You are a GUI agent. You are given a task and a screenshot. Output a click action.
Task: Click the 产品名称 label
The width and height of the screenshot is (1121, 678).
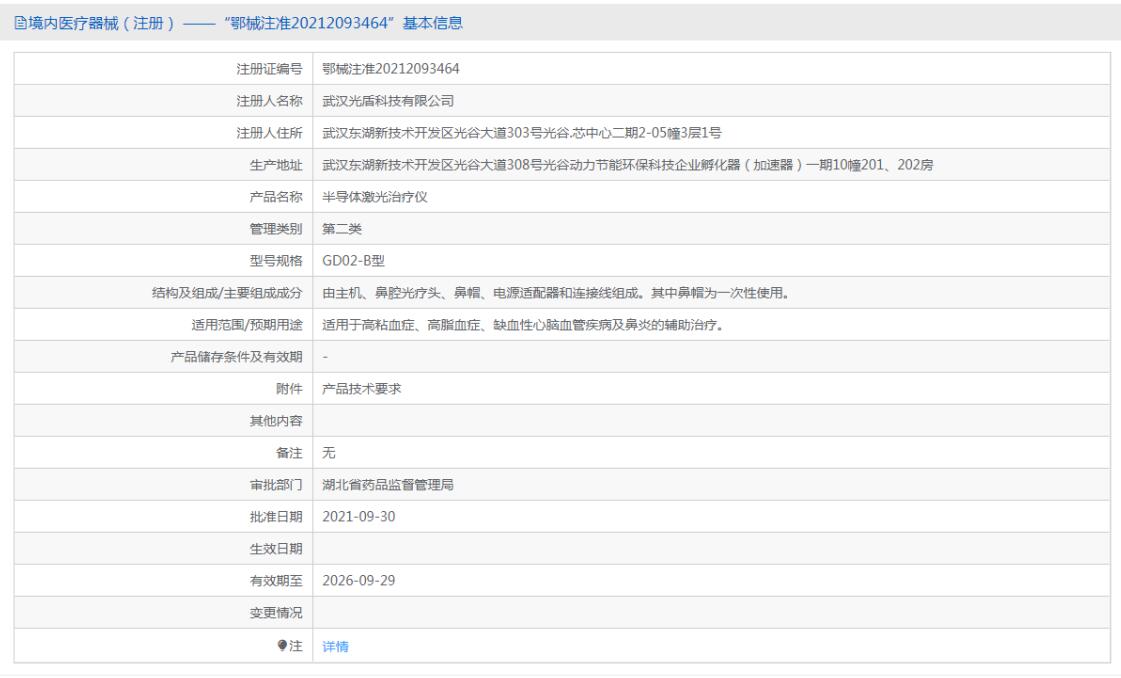276,197
